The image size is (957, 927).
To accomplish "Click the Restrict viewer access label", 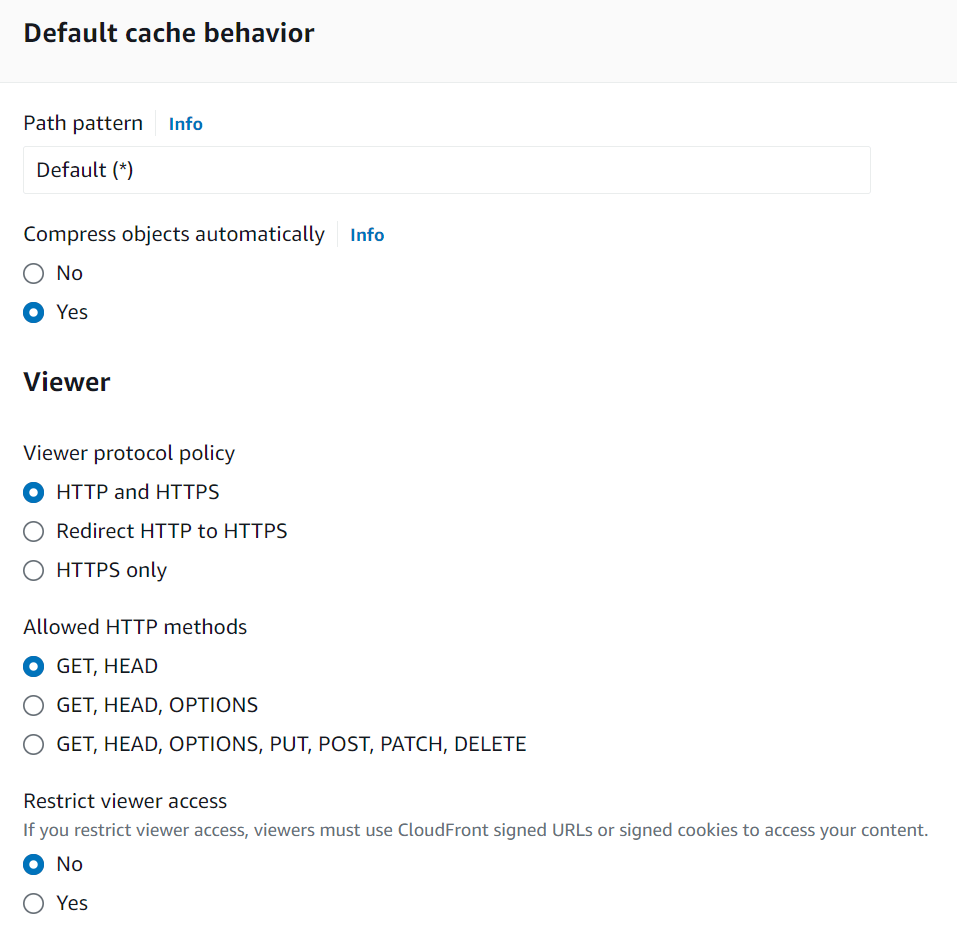I will (x=125, y=801).
